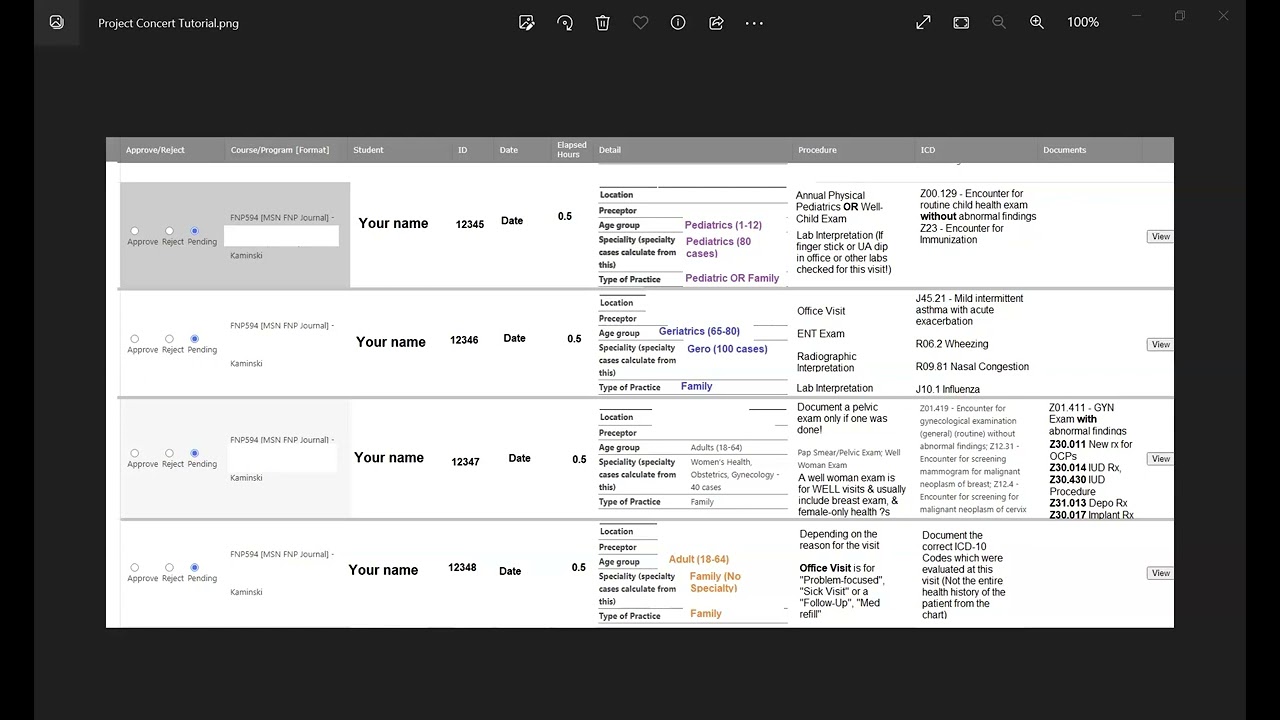Open the Share icon
The image size is (1280, 720).
tap(716, 22)
